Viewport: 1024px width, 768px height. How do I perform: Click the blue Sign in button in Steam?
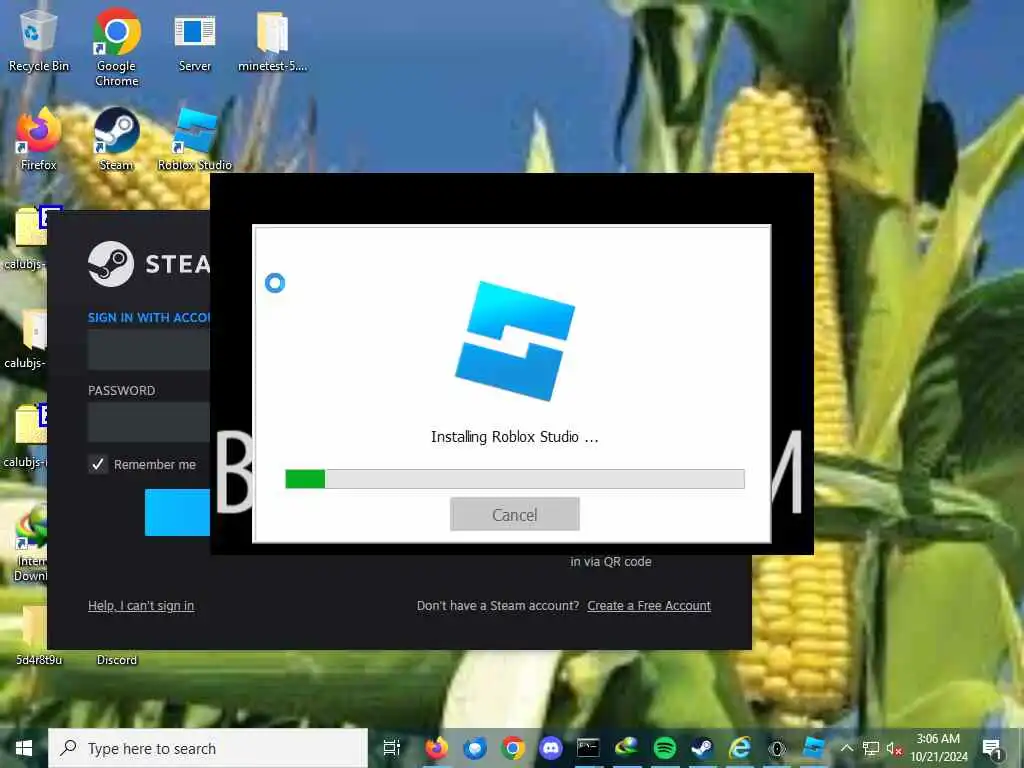pyautogui.click(x=177, y=512)
